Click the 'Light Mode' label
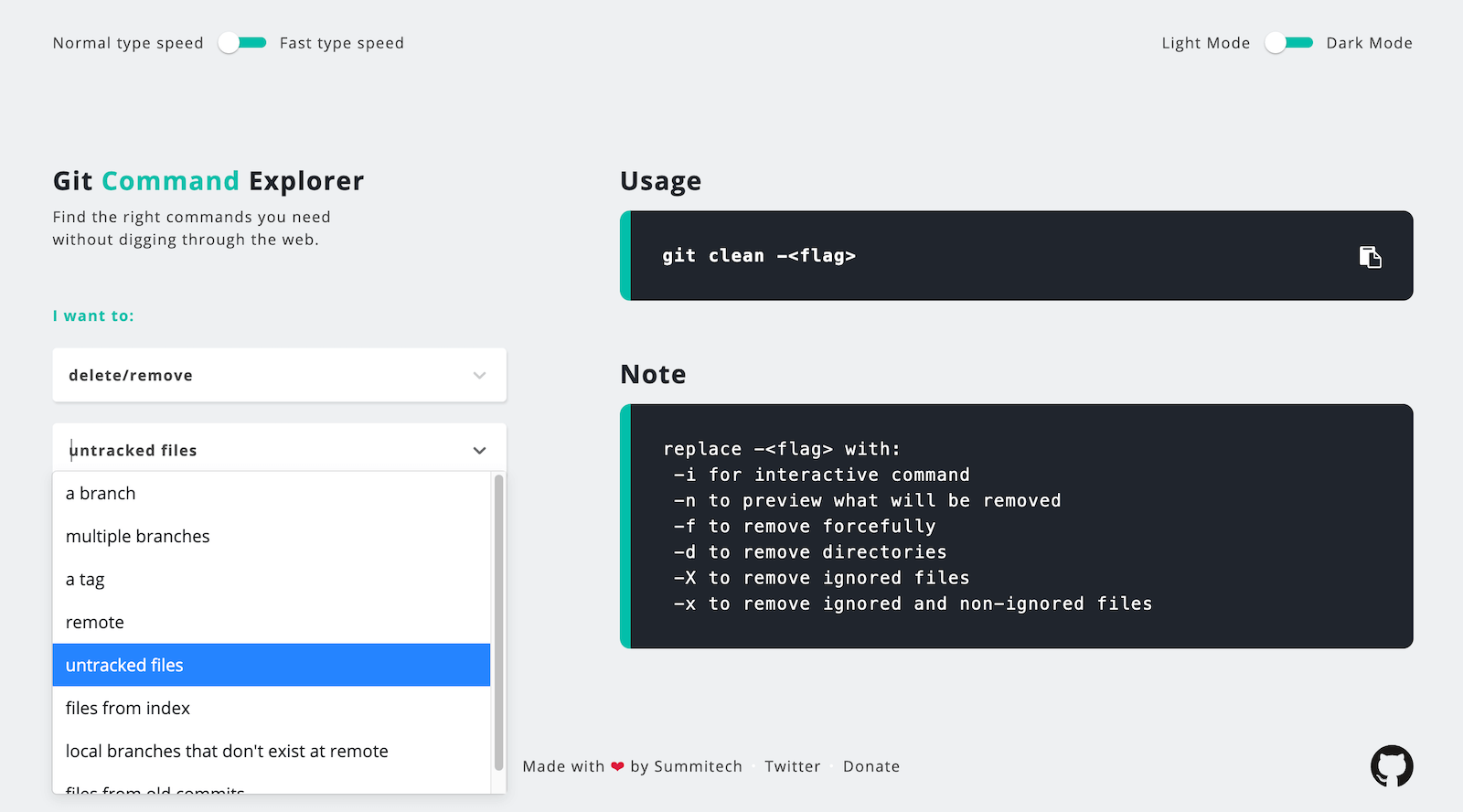The width and height of the screenshot is (1463, 812). (1206, 43)
